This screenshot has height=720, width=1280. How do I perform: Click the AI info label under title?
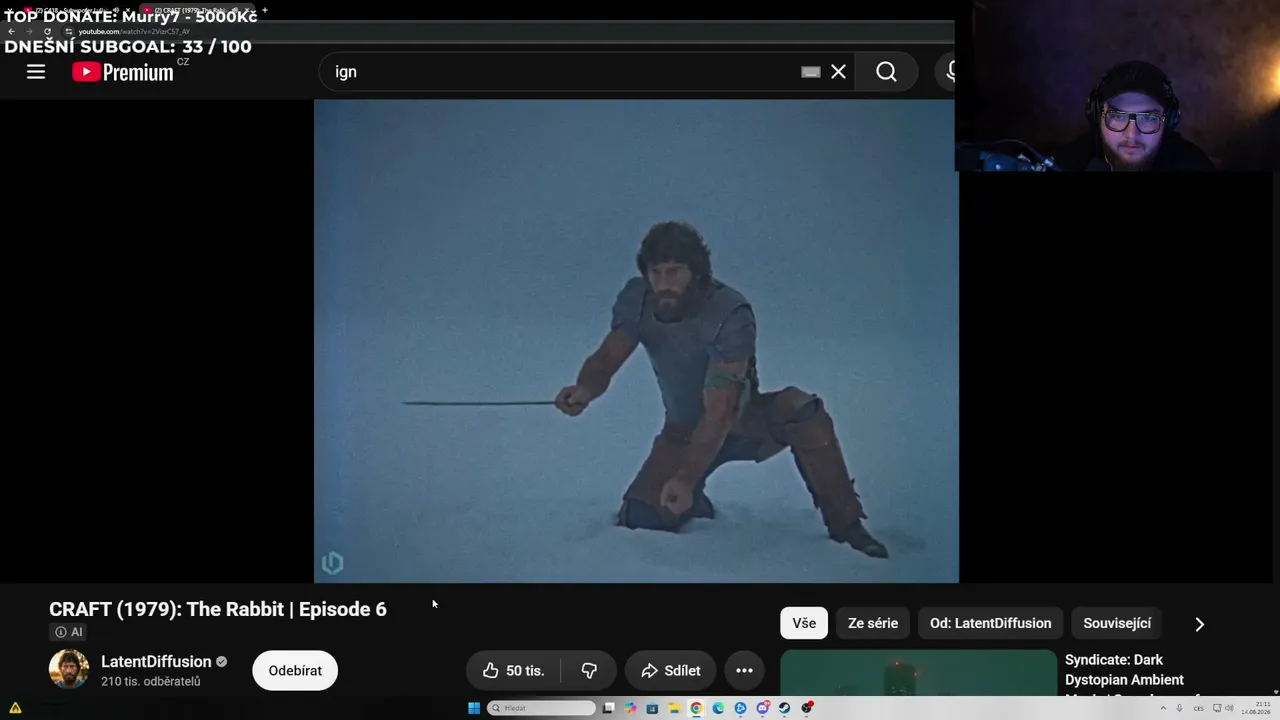[69, 632]
